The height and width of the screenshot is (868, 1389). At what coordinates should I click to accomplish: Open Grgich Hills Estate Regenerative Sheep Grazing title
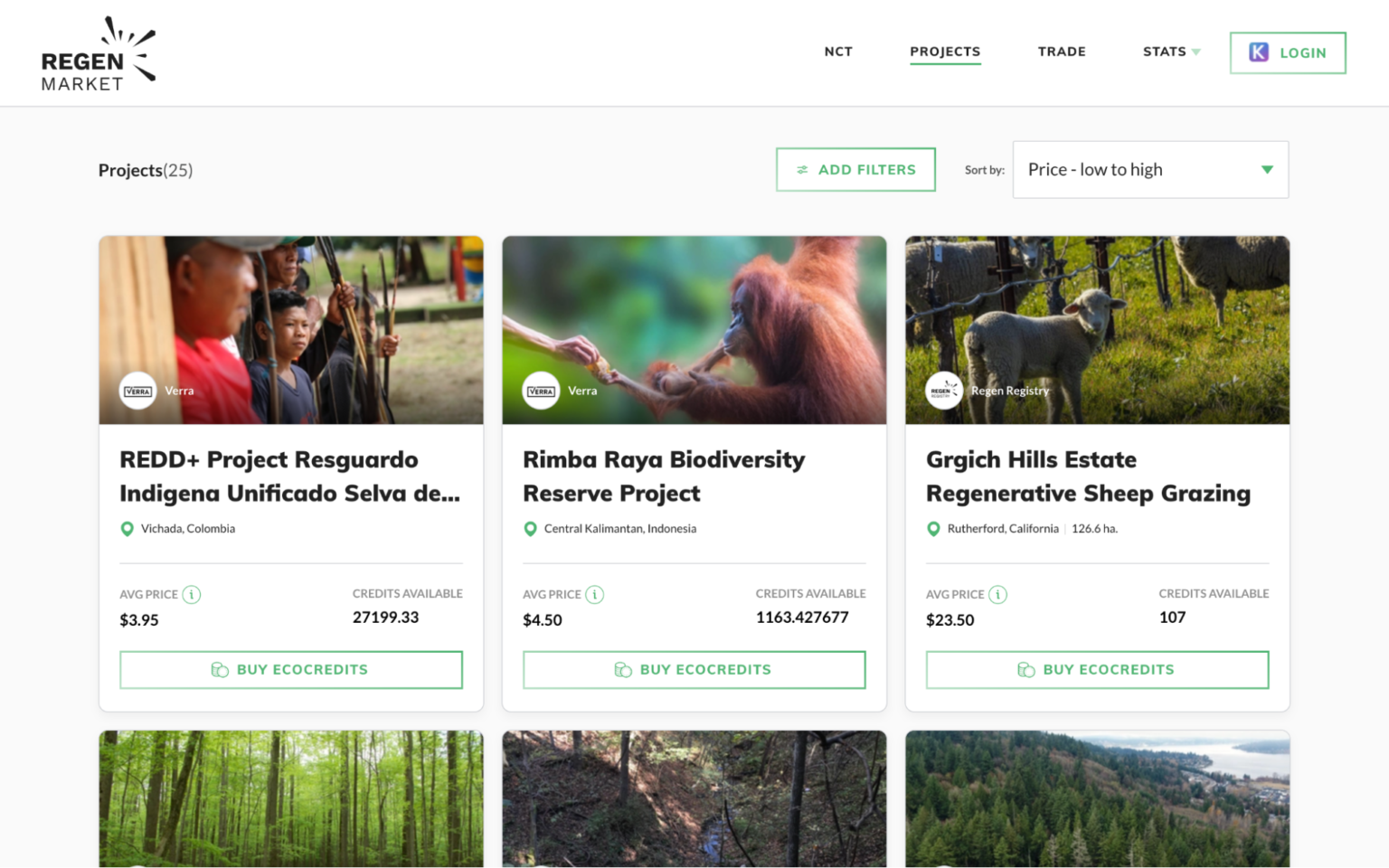pyautogui.click(x=1088, y=476)
